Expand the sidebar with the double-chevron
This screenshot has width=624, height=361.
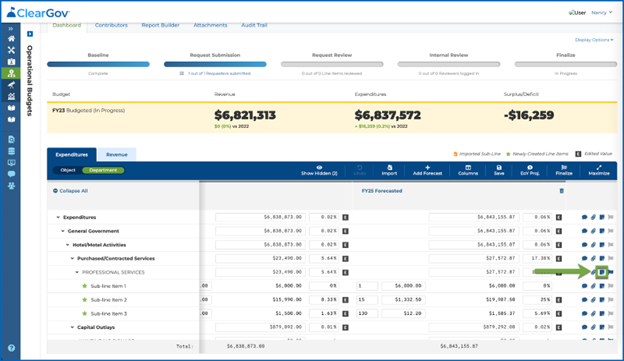11,29
